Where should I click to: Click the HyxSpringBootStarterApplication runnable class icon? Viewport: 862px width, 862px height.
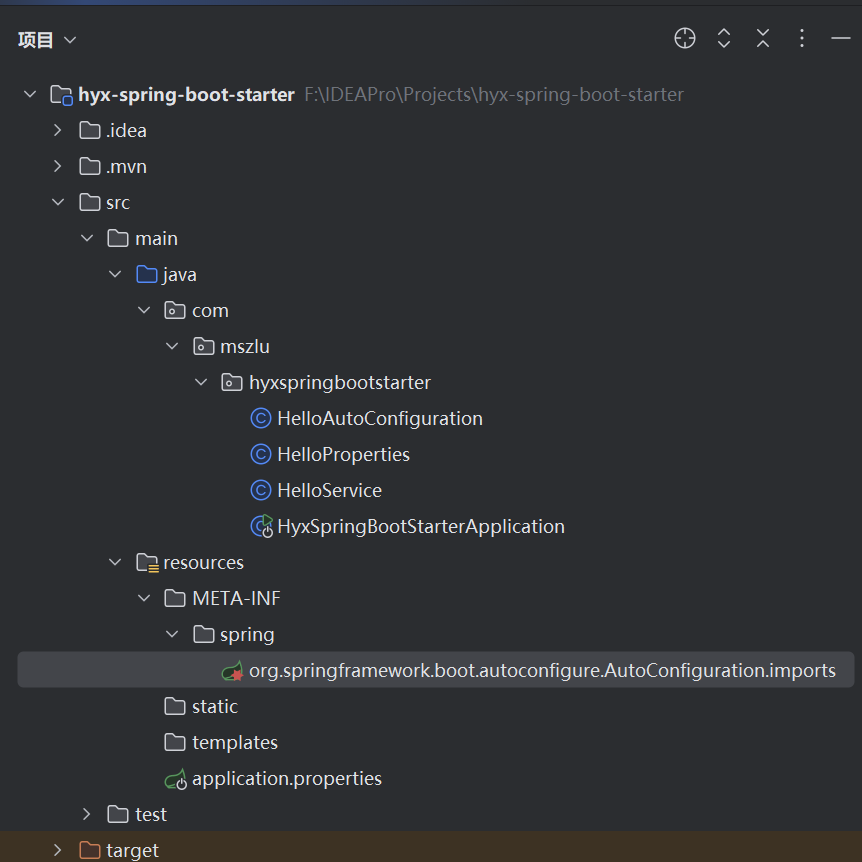coord(262,526)
